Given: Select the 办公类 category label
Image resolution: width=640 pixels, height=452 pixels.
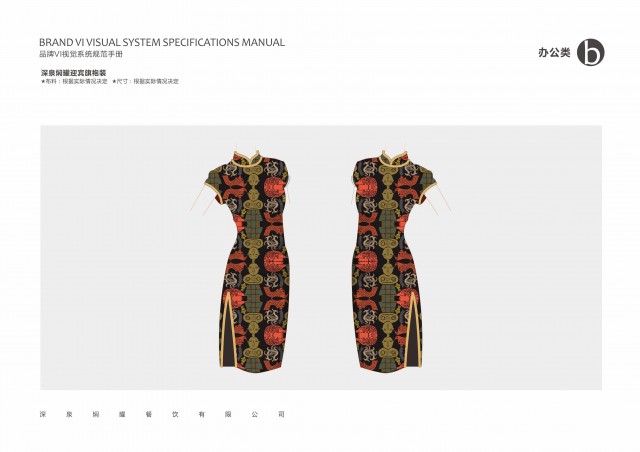Looking at the screenshot, I should click(554, 53).
